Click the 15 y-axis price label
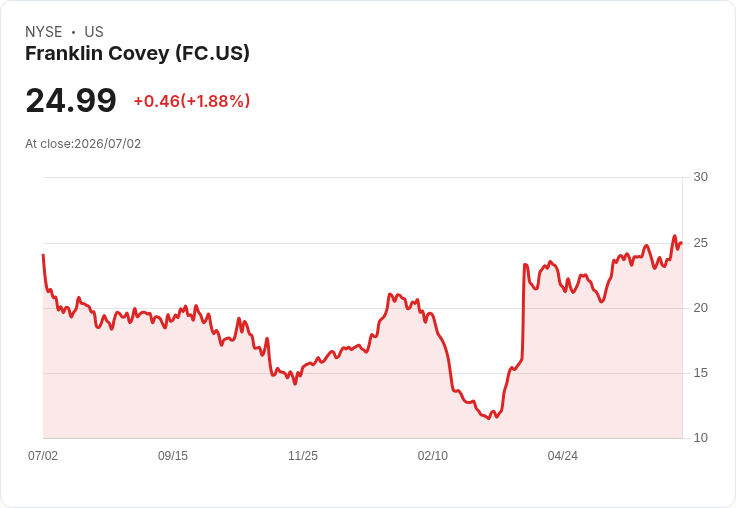 point(700,373)
